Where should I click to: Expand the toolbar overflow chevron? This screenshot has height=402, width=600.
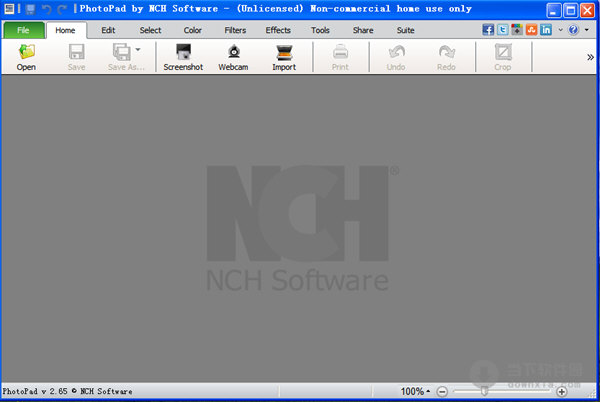tap(590, 57)
